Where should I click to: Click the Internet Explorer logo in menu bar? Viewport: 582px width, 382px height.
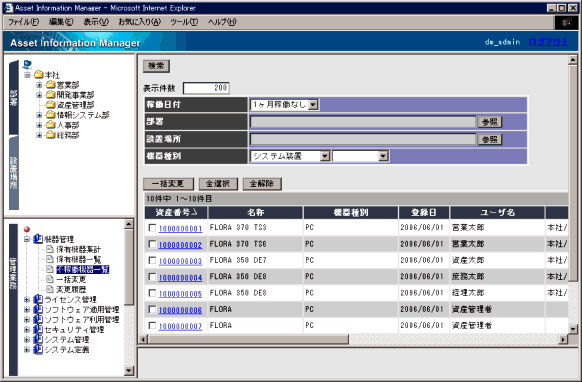(566, 23)
